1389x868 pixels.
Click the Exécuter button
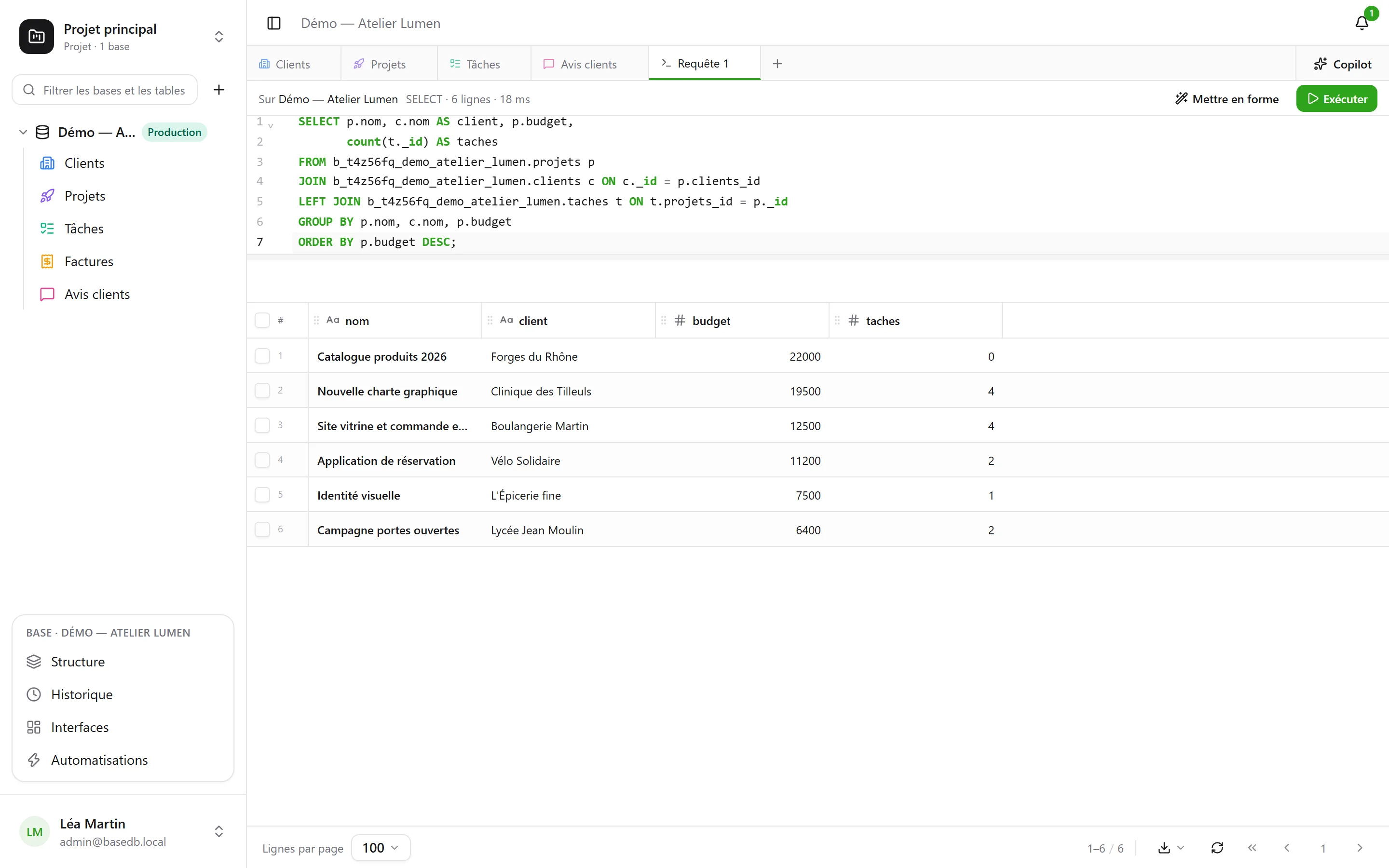pos(1336,99)
